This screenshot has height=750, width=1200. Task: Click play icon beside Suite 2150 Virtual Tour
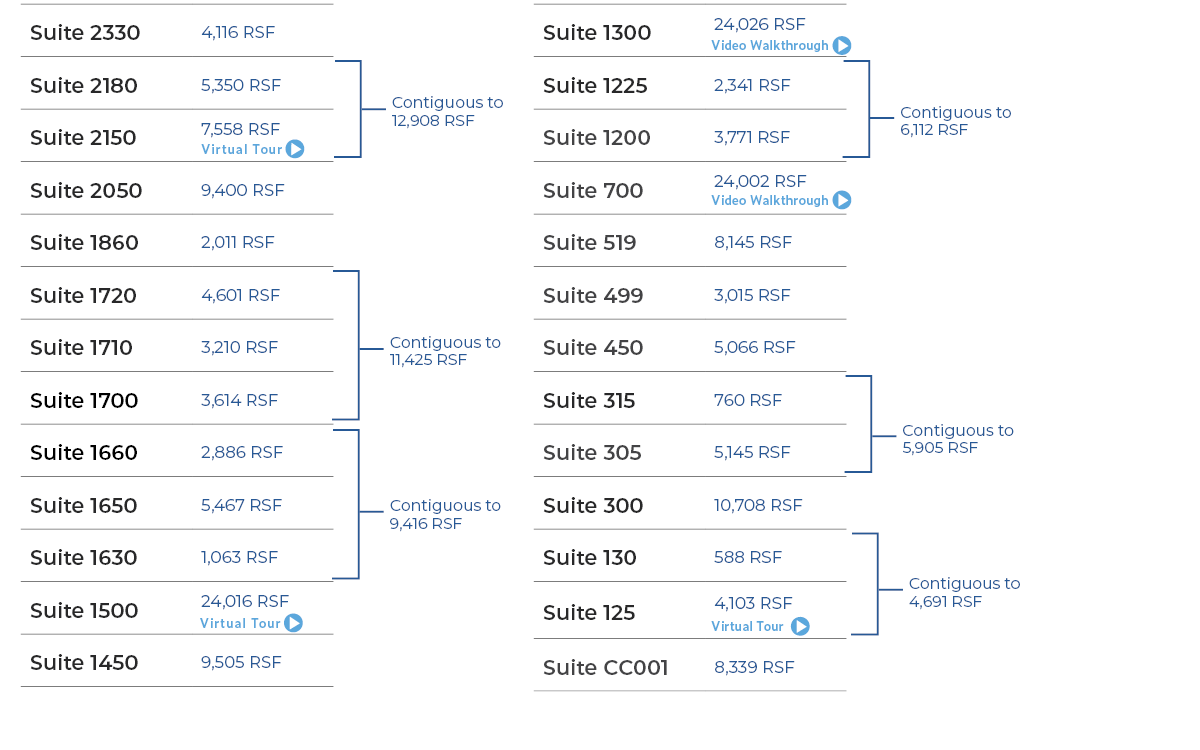click(x=295, y=149)
